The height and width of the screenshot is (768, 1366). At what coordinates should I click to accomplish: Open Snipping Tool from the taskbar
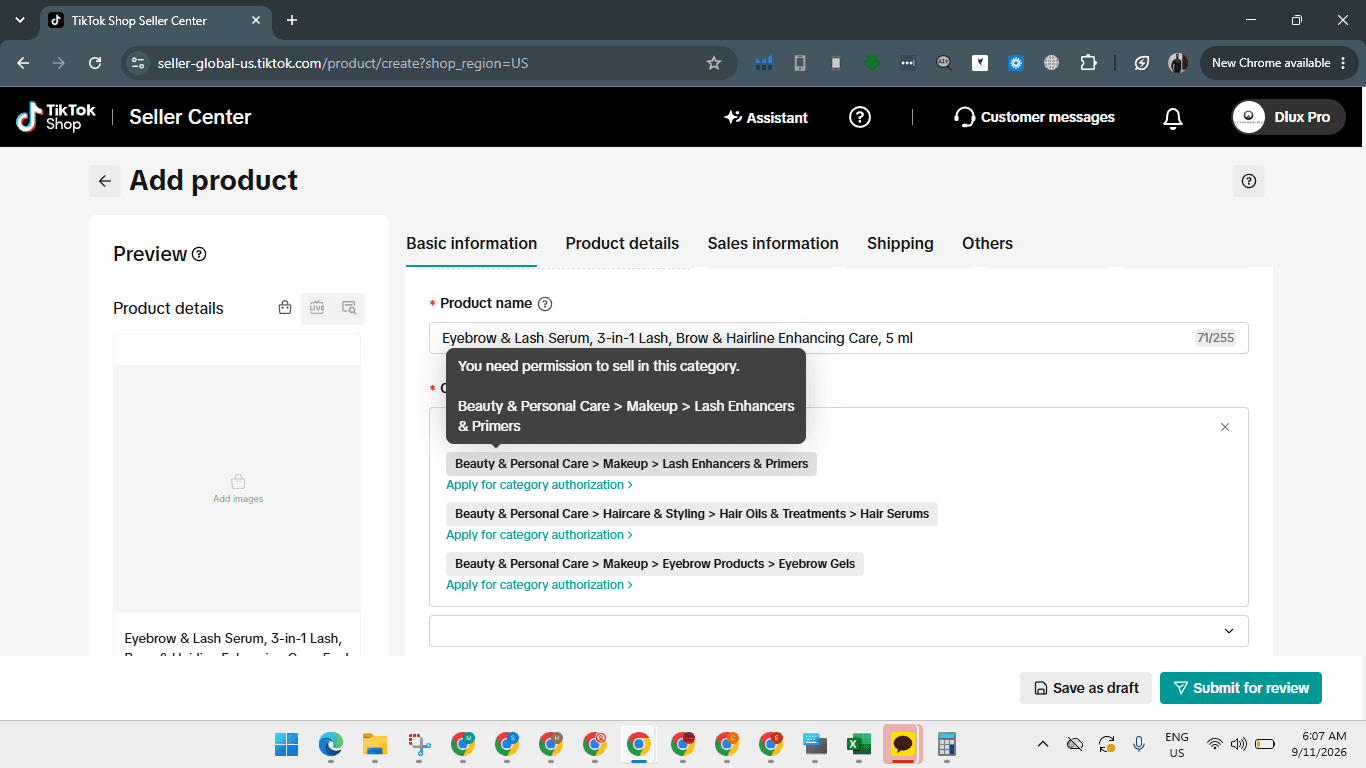418,744
